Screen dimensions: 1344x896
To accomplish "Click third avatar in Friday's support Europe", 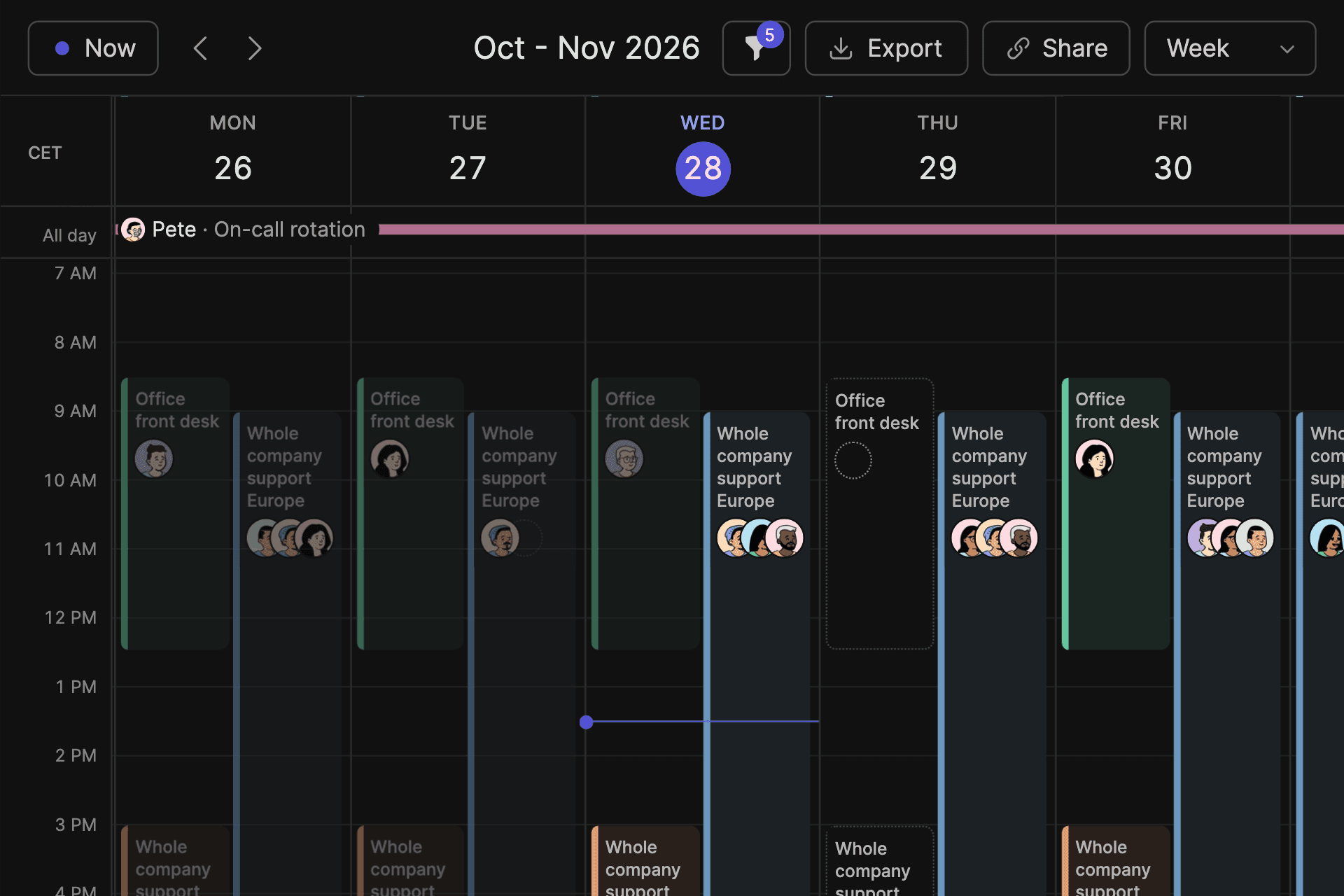I will (1254, 538).
